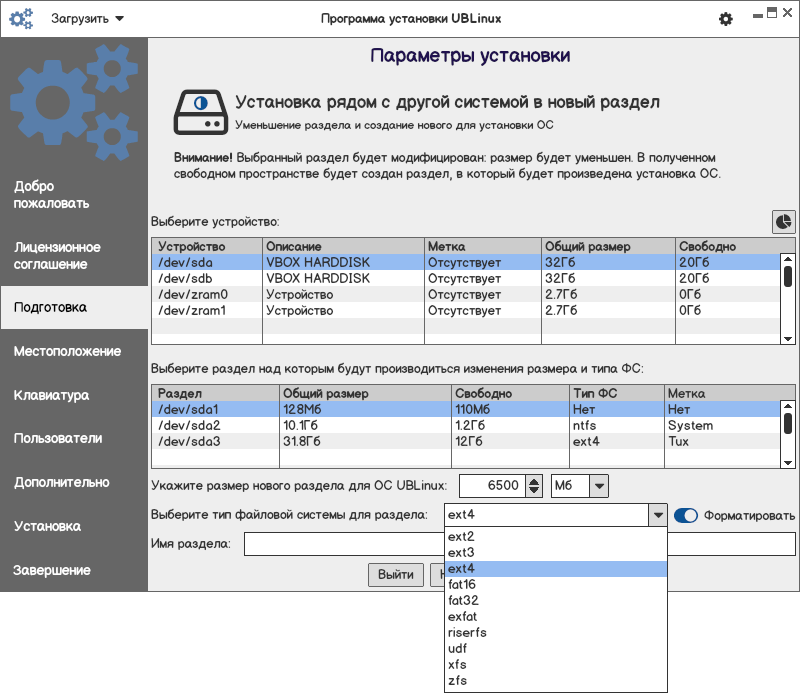Select zfs from the filesystem list
Viewport: 800px width, 694px height.
tap(556, 681)
